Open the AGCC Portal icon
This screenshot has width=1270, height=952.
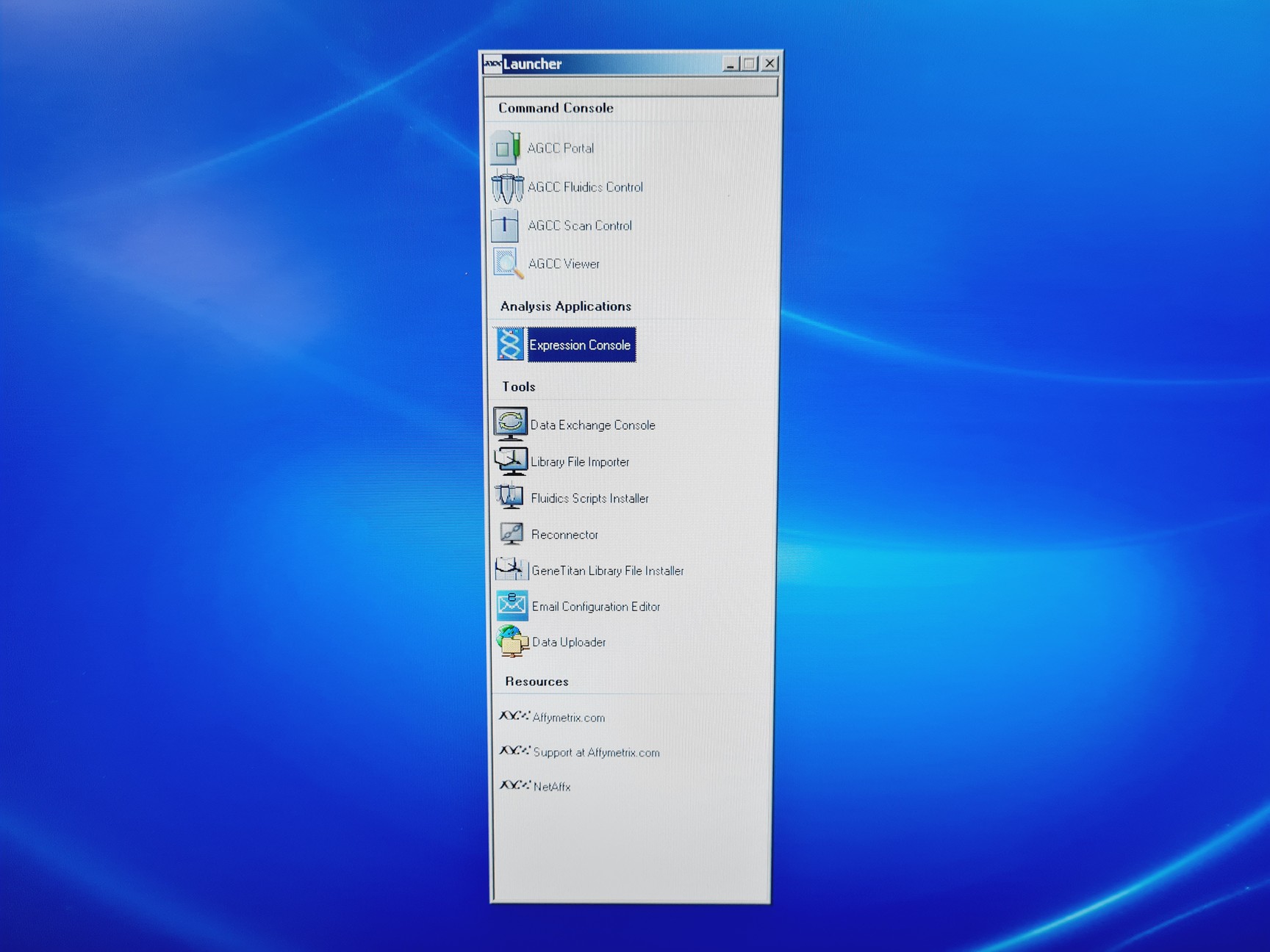pos(506,148)
